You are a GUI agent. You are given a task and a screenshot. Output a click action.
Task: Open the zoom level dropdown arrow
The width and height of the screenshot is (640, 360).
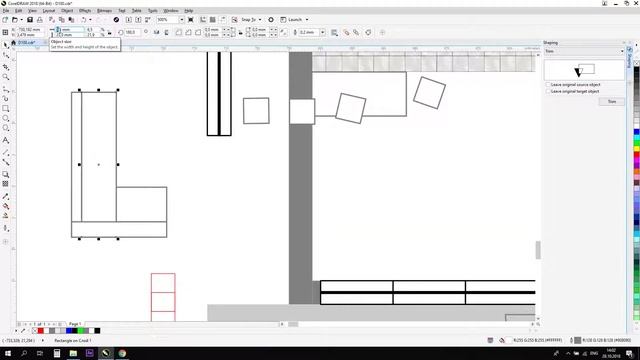(x=181, y=20)
